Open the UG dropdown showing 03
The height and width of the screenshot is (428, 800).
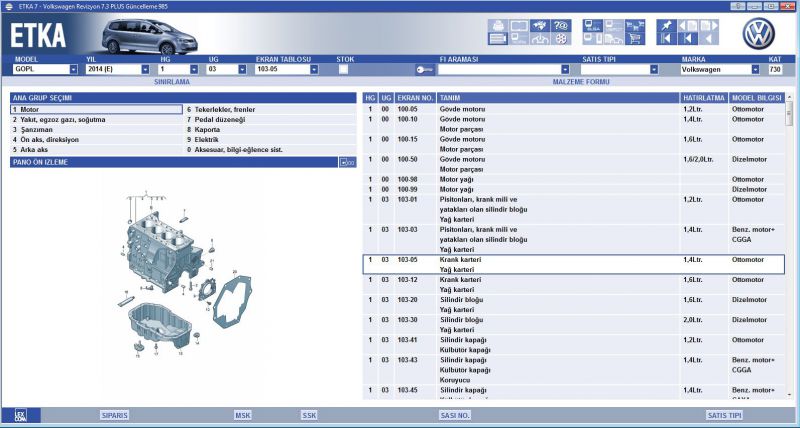242,69
